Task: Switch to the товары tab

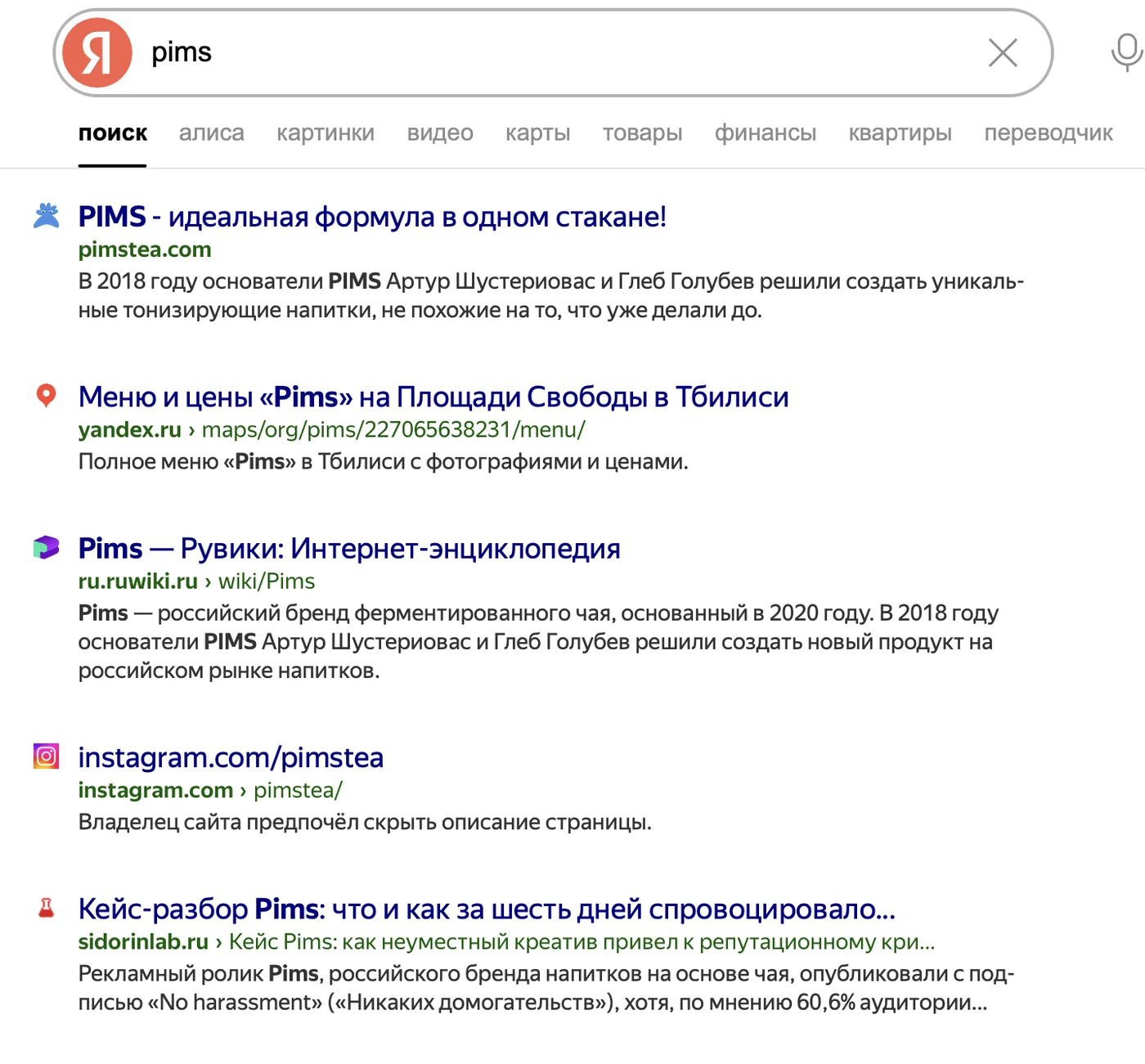Action: coord(643,132)
